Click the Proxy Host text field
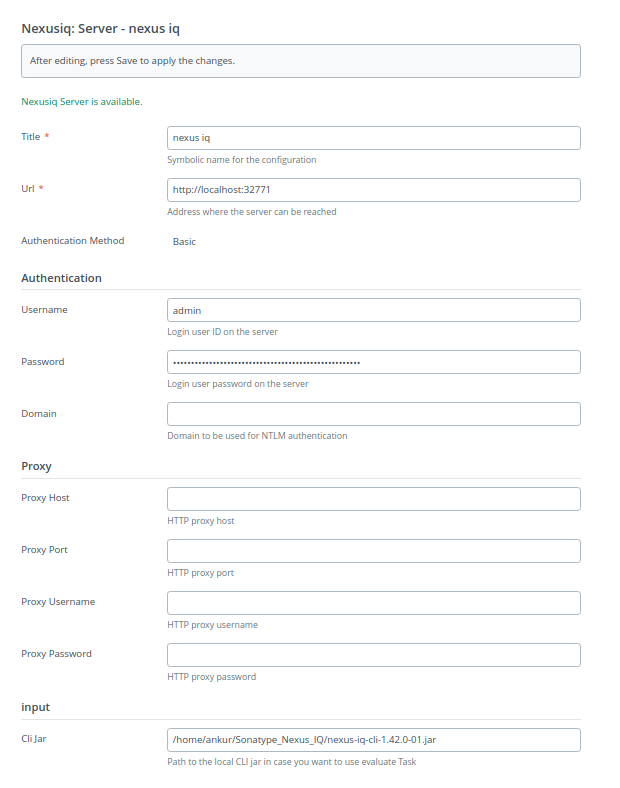The image size is (620, 788). pyautogui.click(x=373, y=499)
